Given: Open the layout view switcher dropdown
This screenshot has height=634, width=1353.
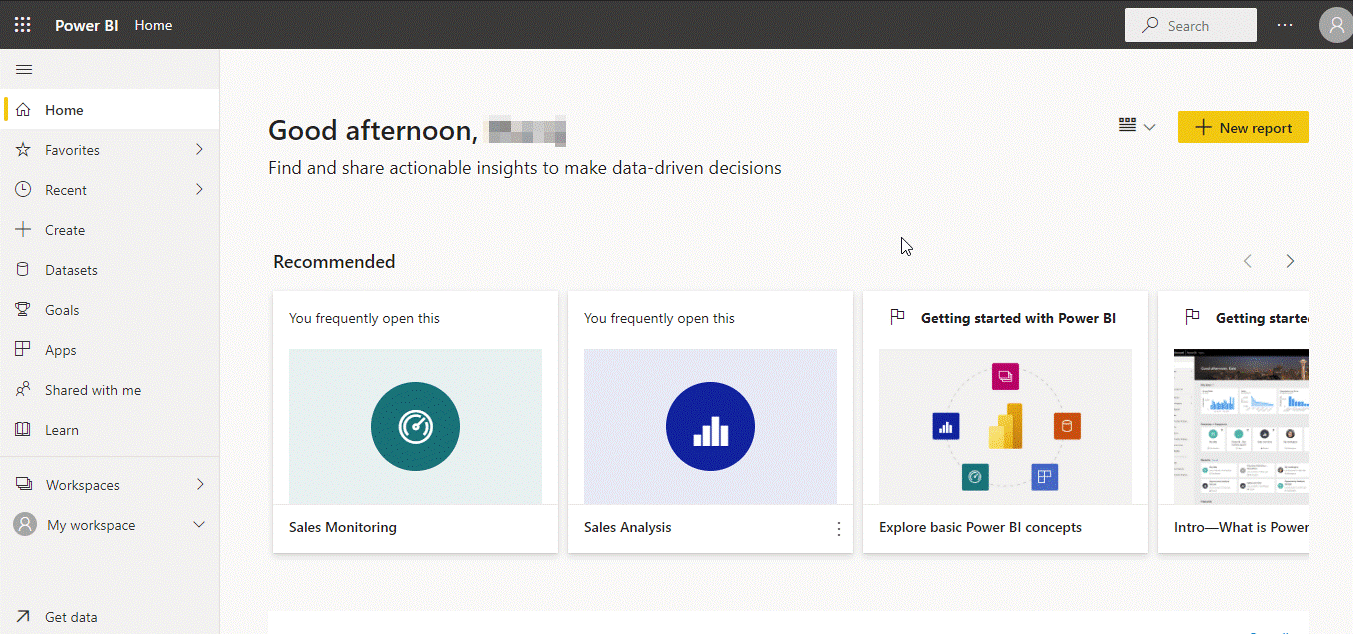Looking at the screenshot, I should point(1137,127).
